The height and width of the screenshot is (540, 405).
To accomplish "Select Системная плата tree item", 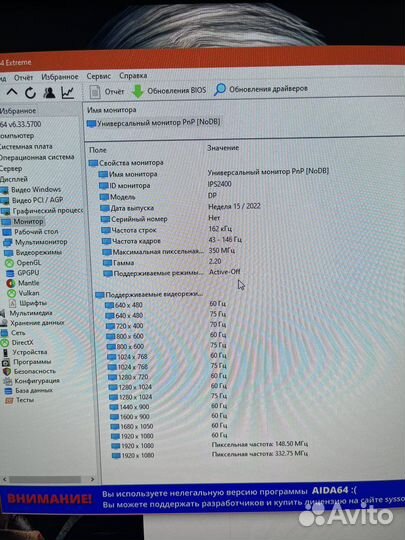I will coord(26,147).
